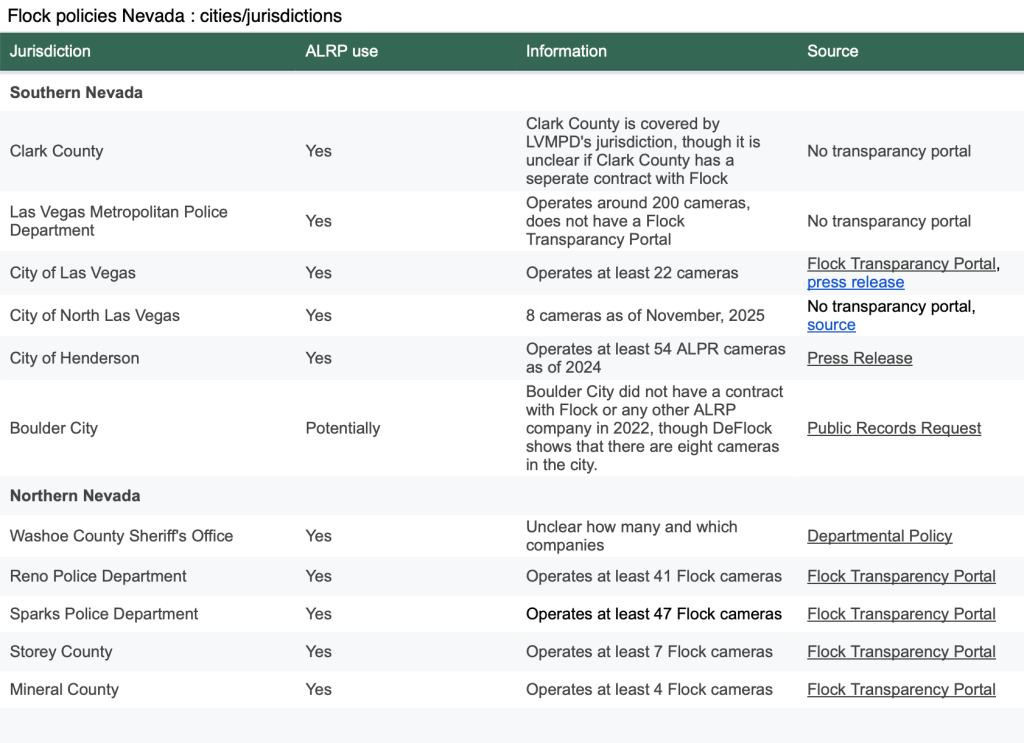The image size is (1024, 743).
Task: Click the ALRP use column header
Action: click(342, 52)
